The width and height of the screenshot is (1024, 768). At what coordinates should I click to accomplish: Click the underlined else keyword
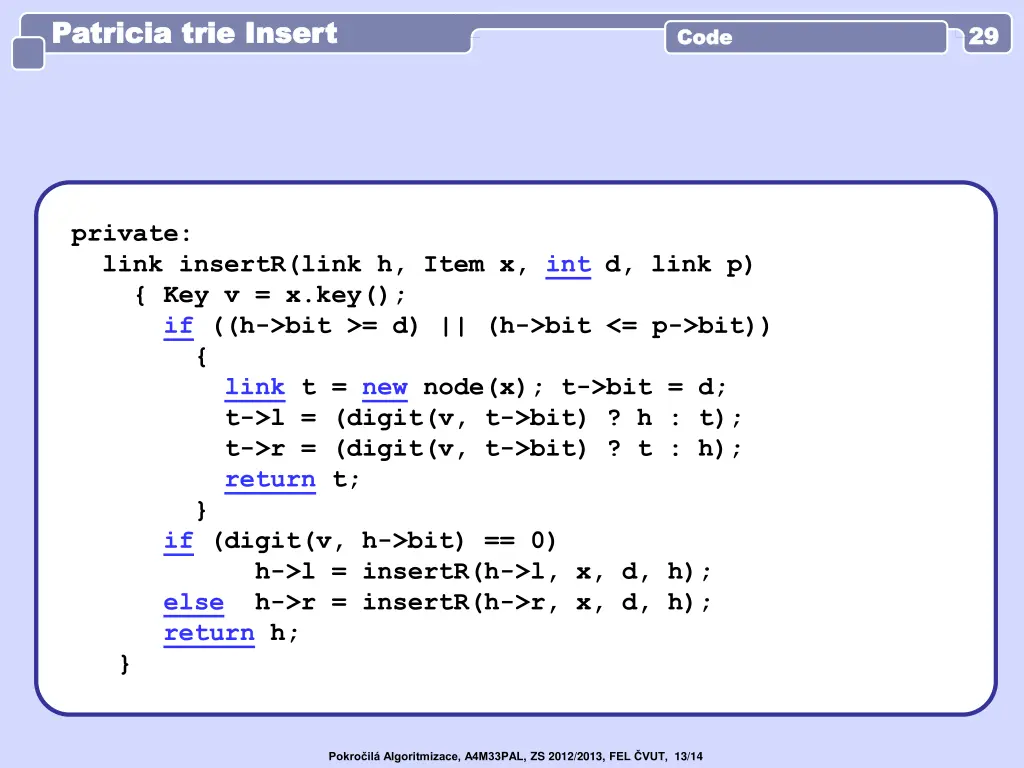194,603
